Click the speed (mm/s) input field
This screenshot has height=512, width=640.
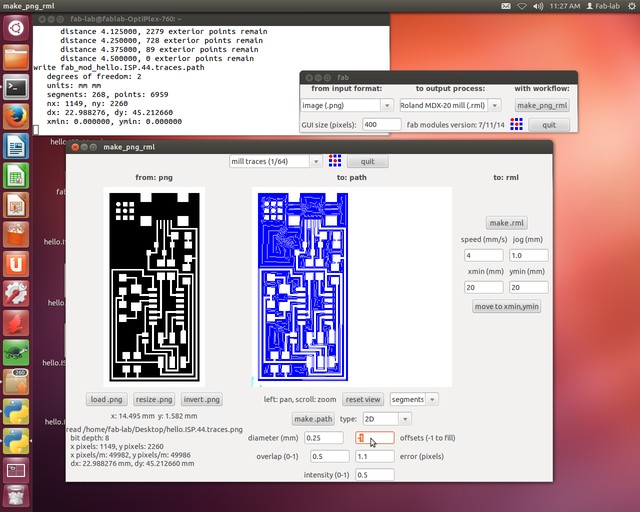click(484, 255)
